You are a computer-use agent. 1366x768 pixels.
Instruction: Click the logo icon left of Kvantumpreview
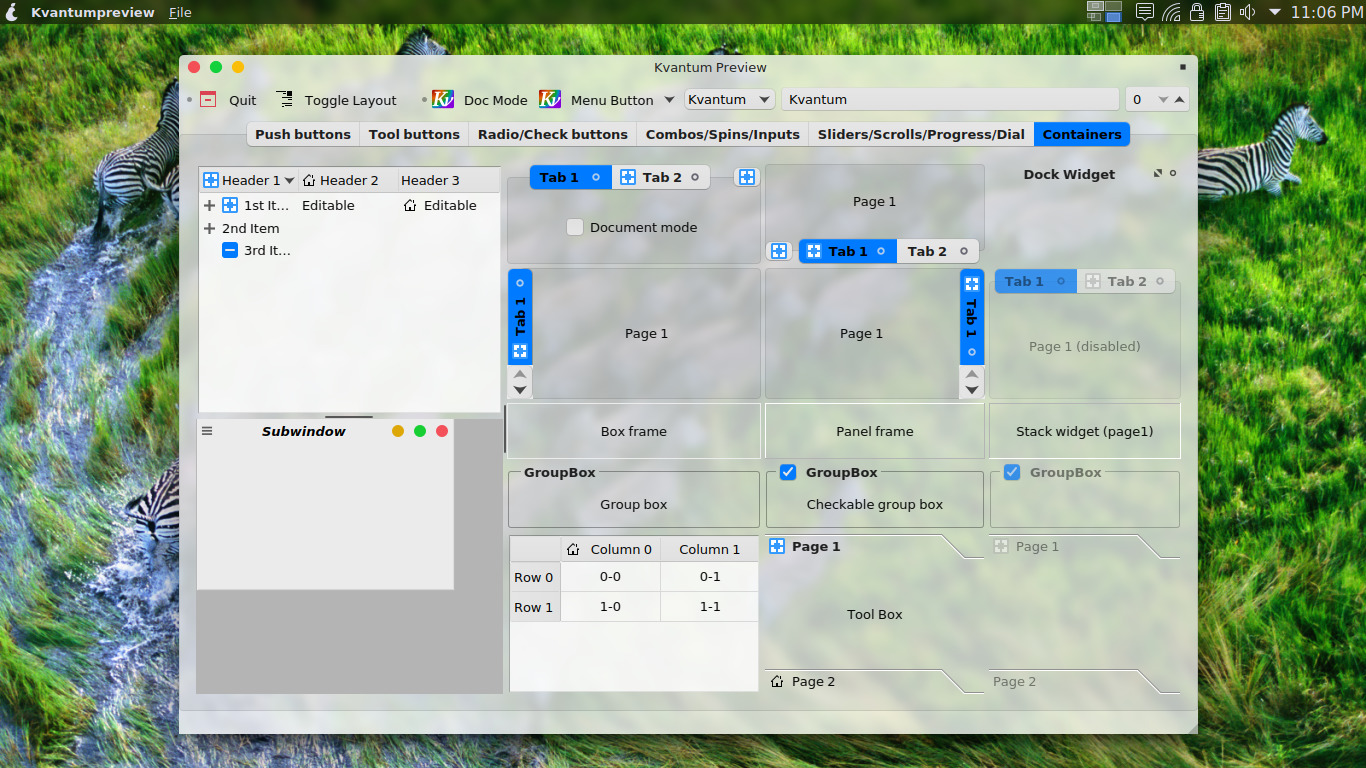pyautogui.click(x=12, y=12)
